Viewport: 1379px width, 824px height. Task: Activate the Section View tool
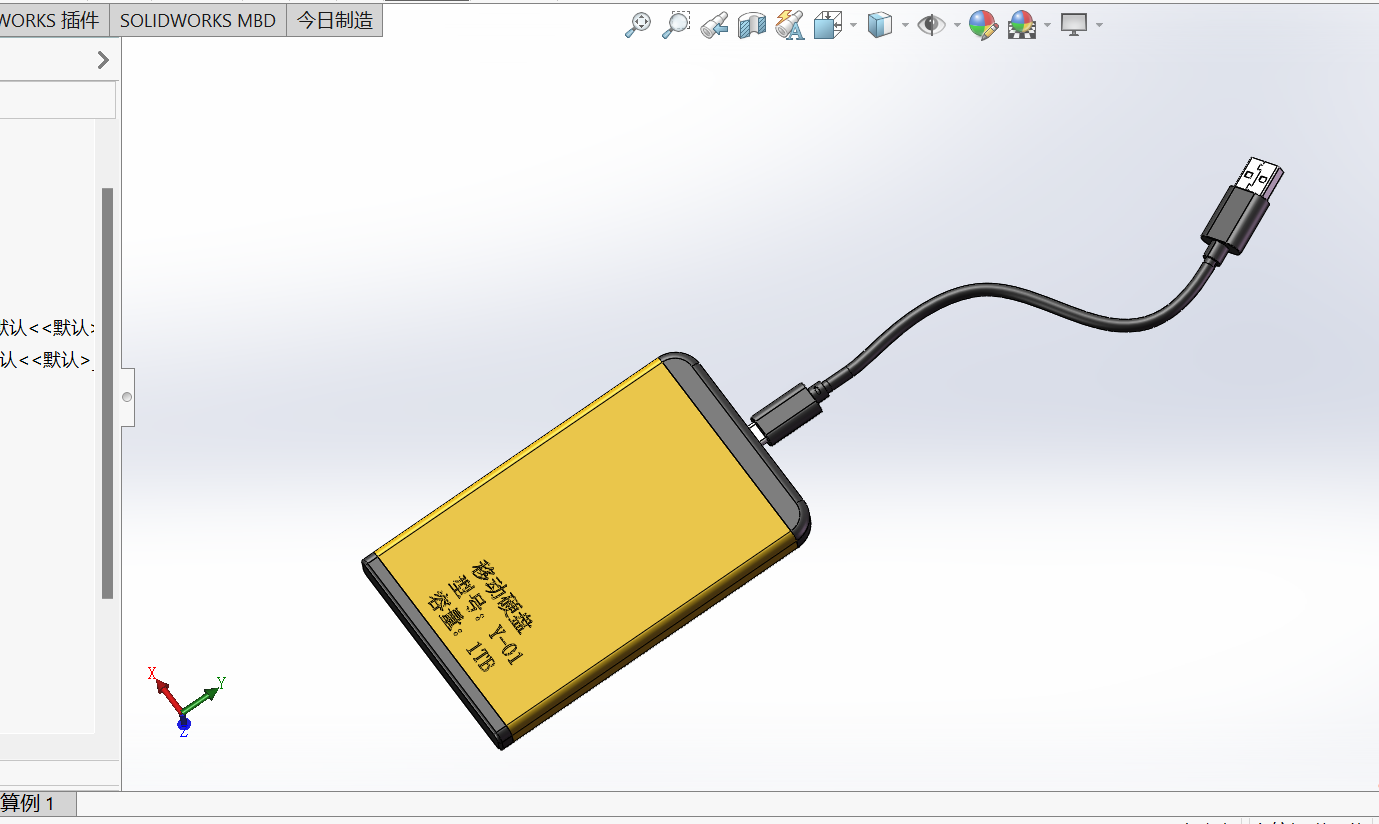[x=751, y=25]
